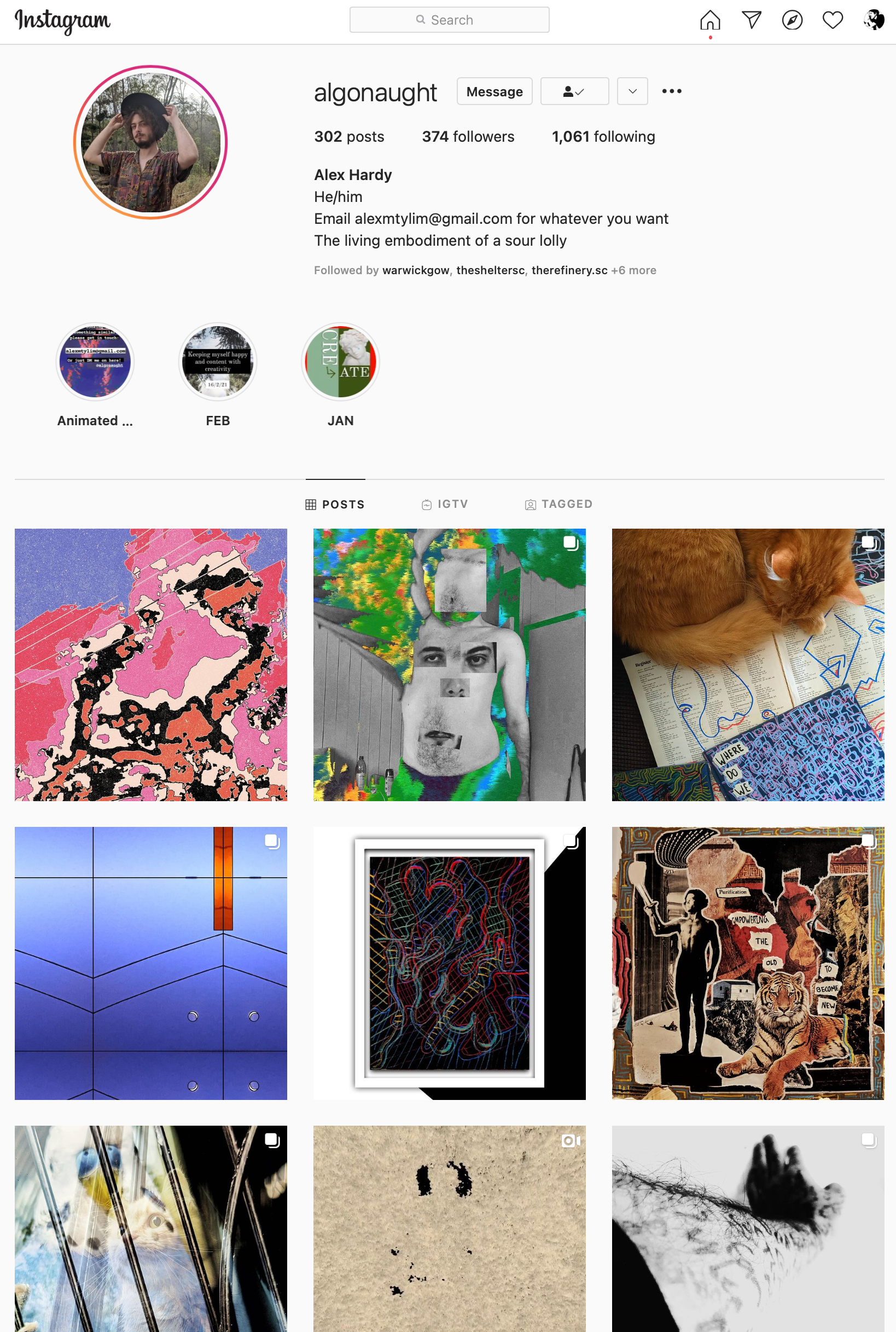
Task: Open the video post with camera icon
Action: click(449, 1229)
